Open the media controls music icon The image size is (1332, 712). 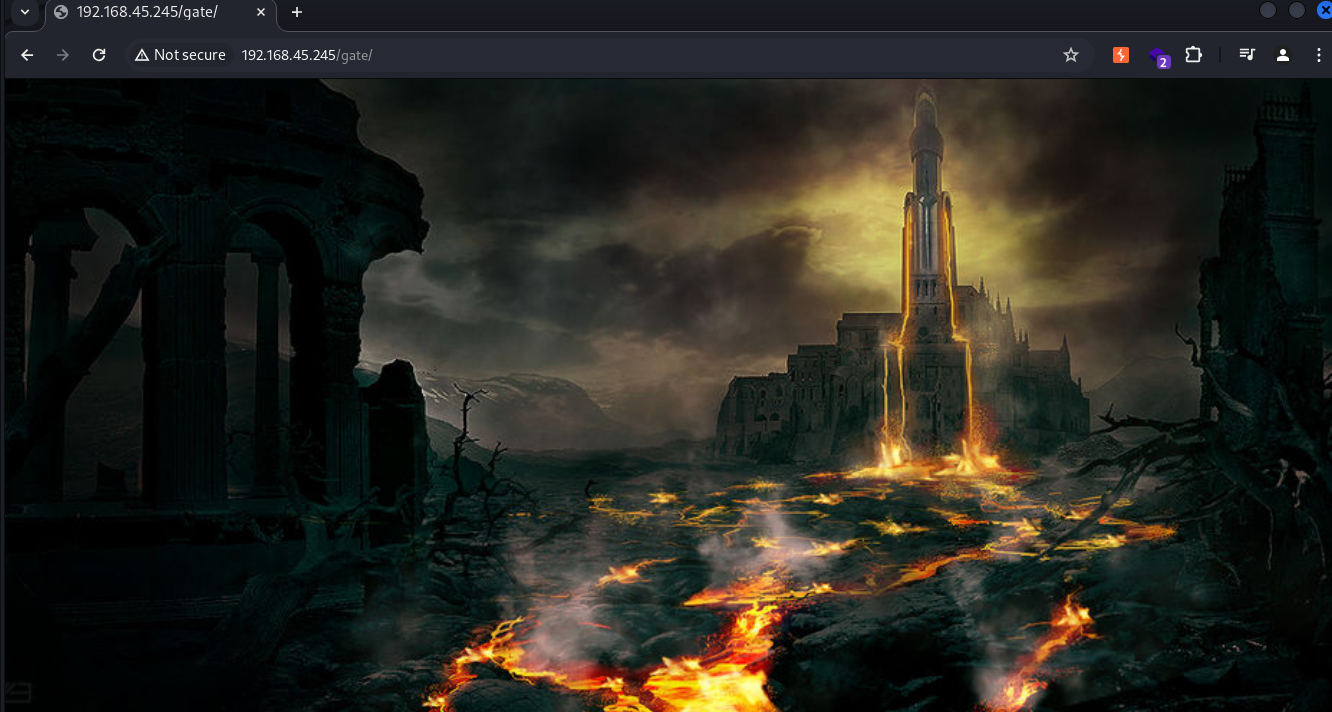(x=1247, y=55)
